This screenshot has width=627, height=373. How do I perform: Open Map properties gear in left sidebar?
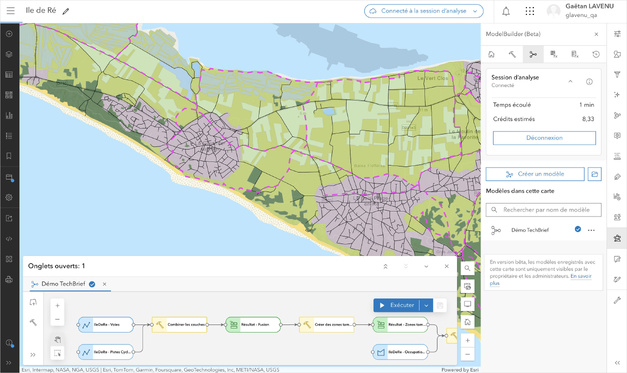(x=9, y=197)
